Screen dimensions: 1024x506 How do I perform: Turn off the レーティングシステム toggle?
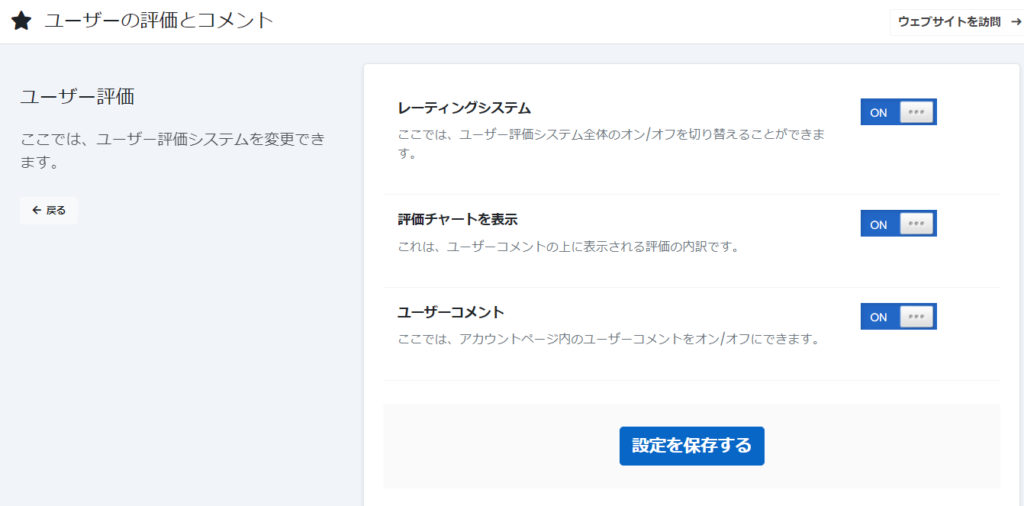(898, 112)
